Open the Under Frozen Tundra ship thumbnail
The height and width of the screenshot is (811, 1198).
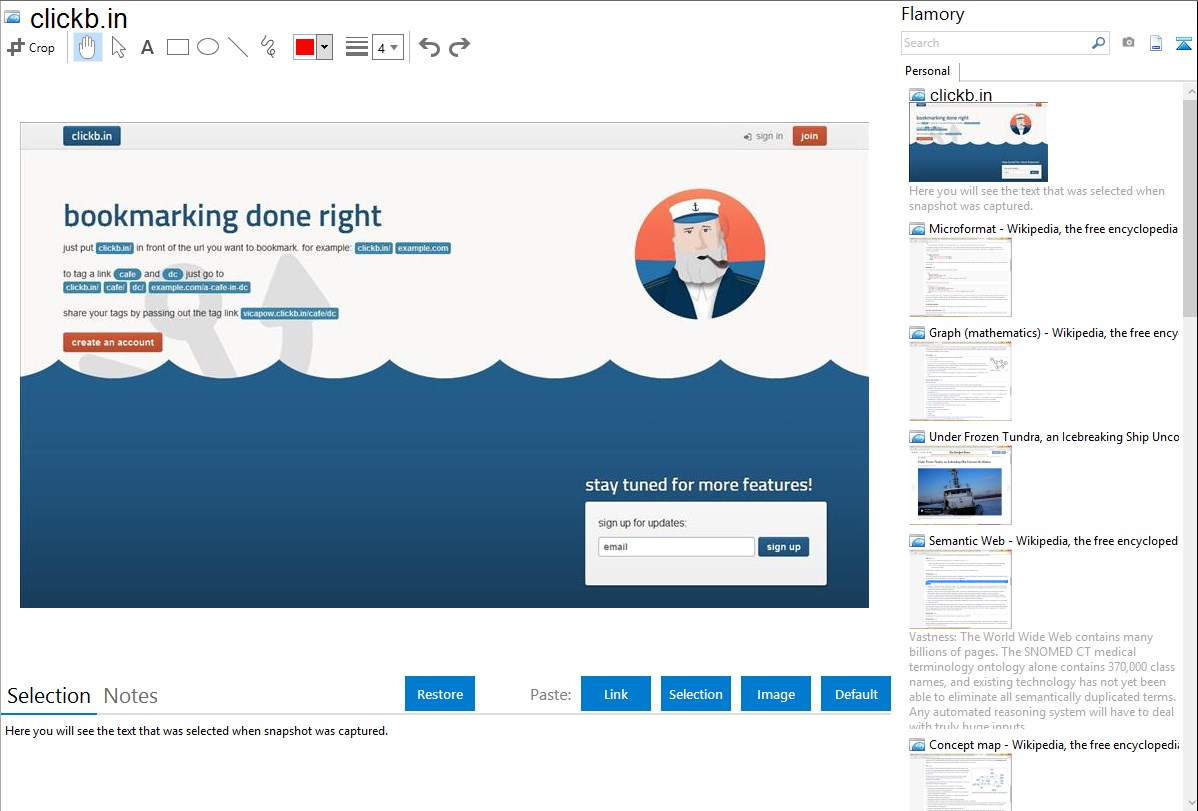(960, 485)
